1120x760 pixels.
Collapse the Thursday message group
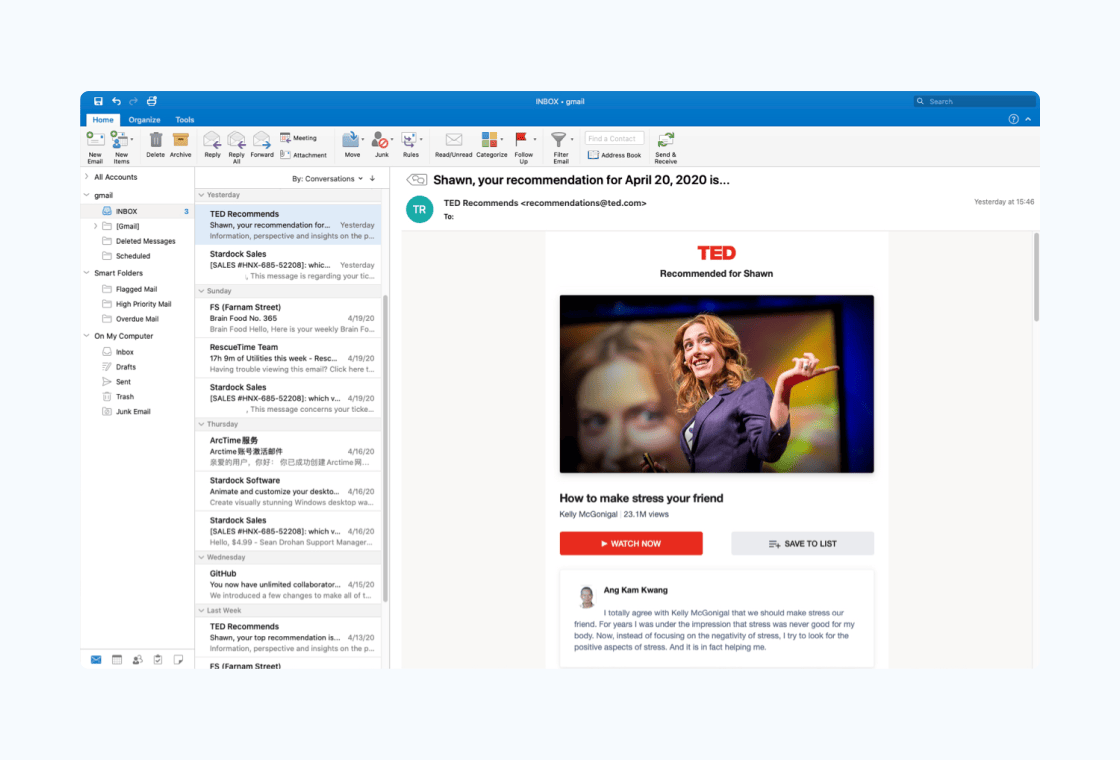click(x=201, y=424)
